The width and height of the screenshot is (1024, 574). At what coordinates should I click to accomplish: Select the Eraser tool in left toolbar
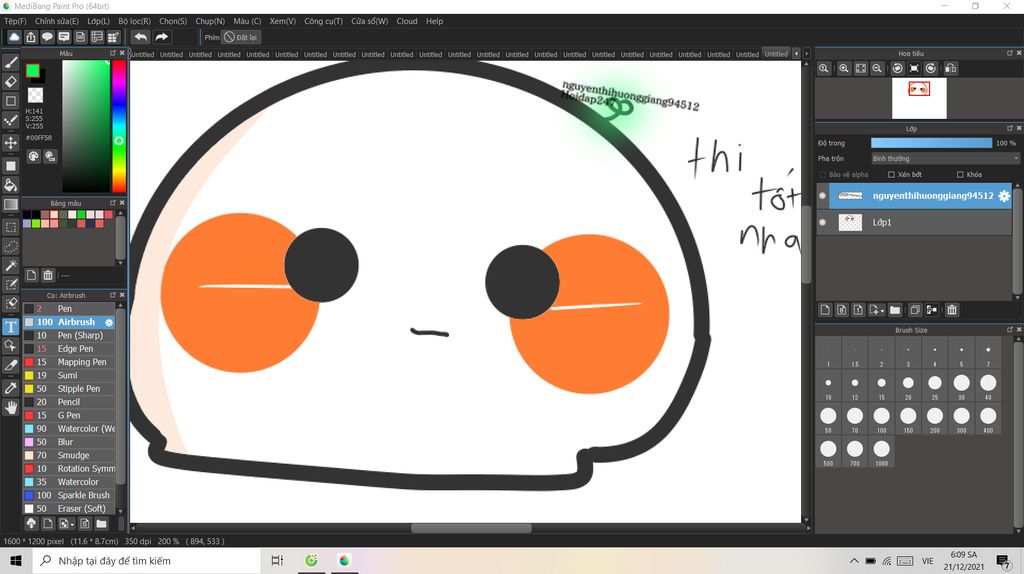pyautogui.click(x=11, y=82)
